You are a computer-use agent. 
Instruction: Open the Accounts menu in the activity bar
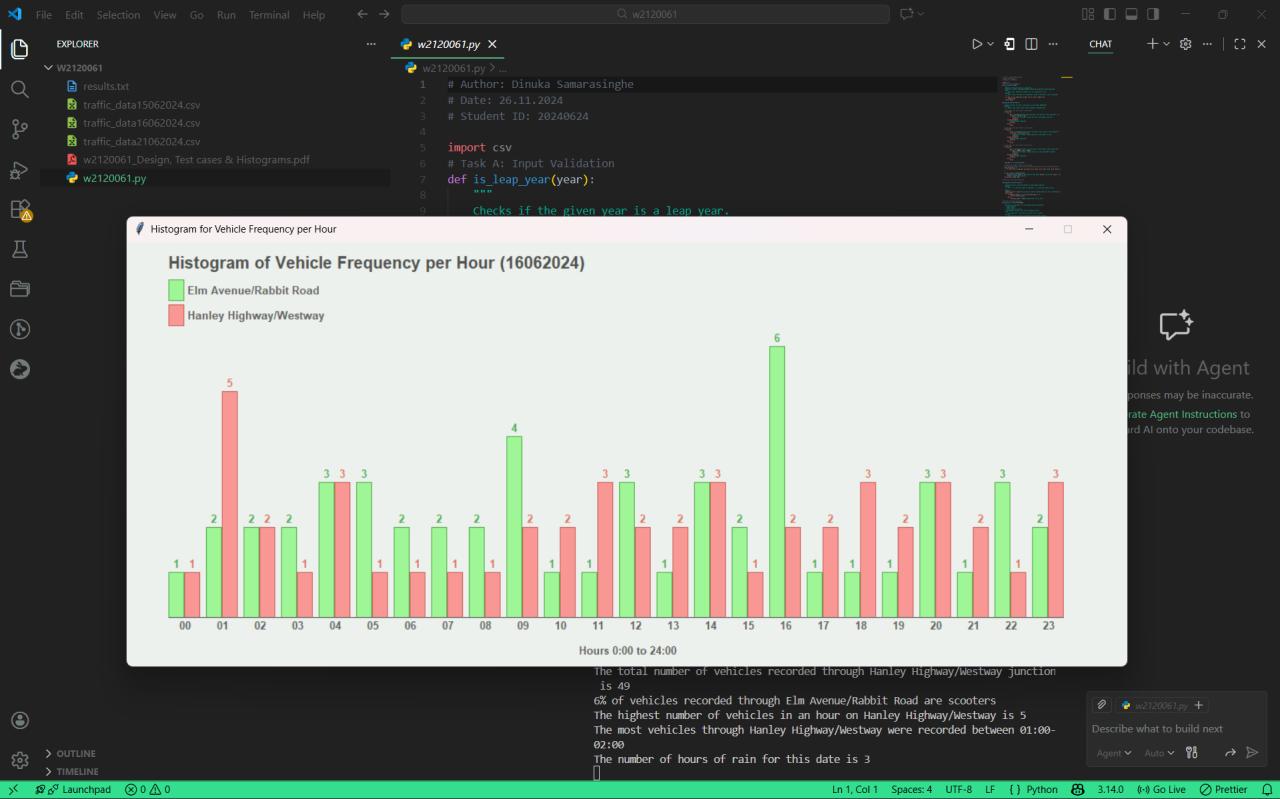point(20,720)
